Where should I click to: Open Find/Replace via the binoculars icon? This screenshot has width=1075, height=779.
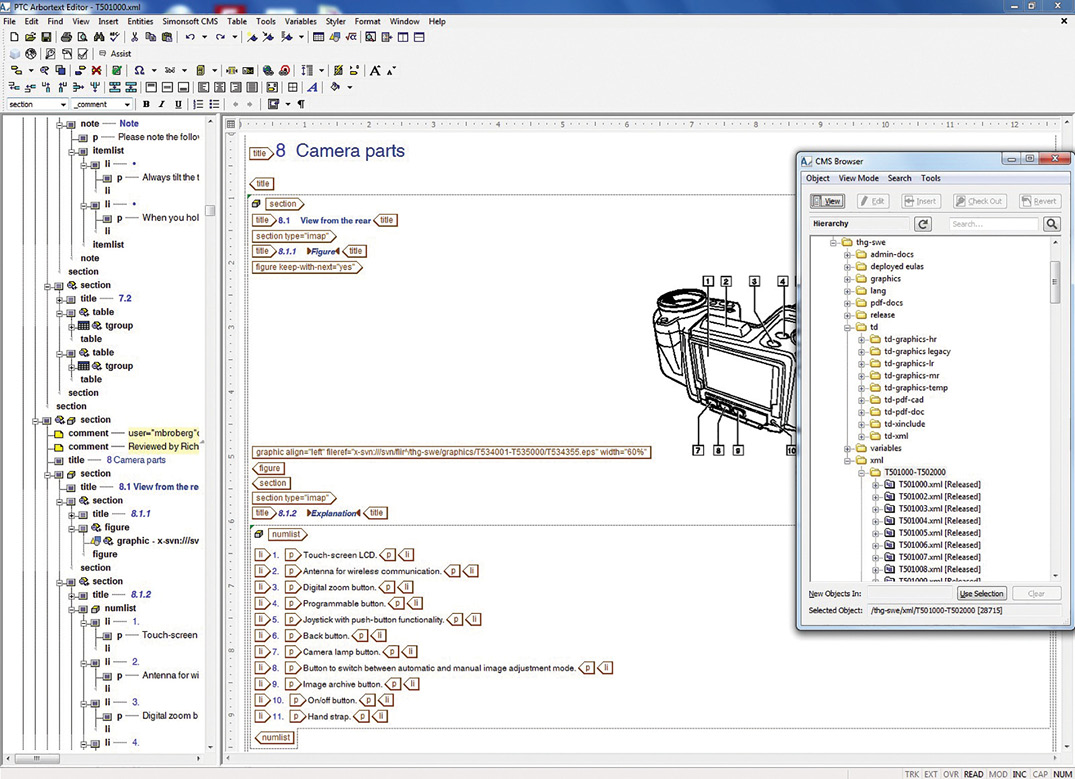click(x=99, y=37)
